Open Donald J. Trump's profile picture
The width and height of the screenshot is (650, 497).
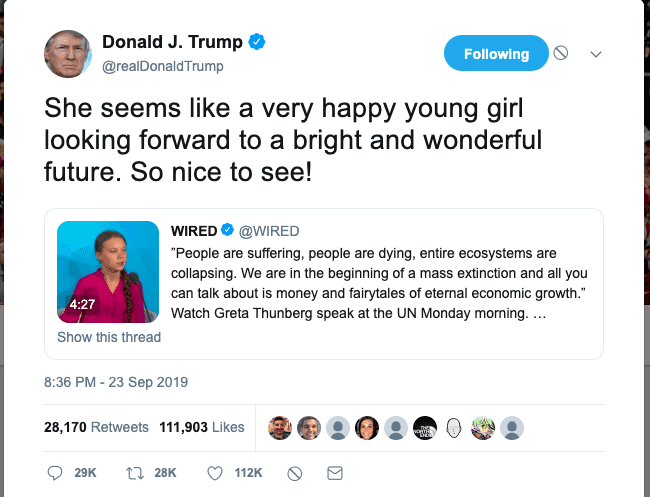(x=69, y=54)
